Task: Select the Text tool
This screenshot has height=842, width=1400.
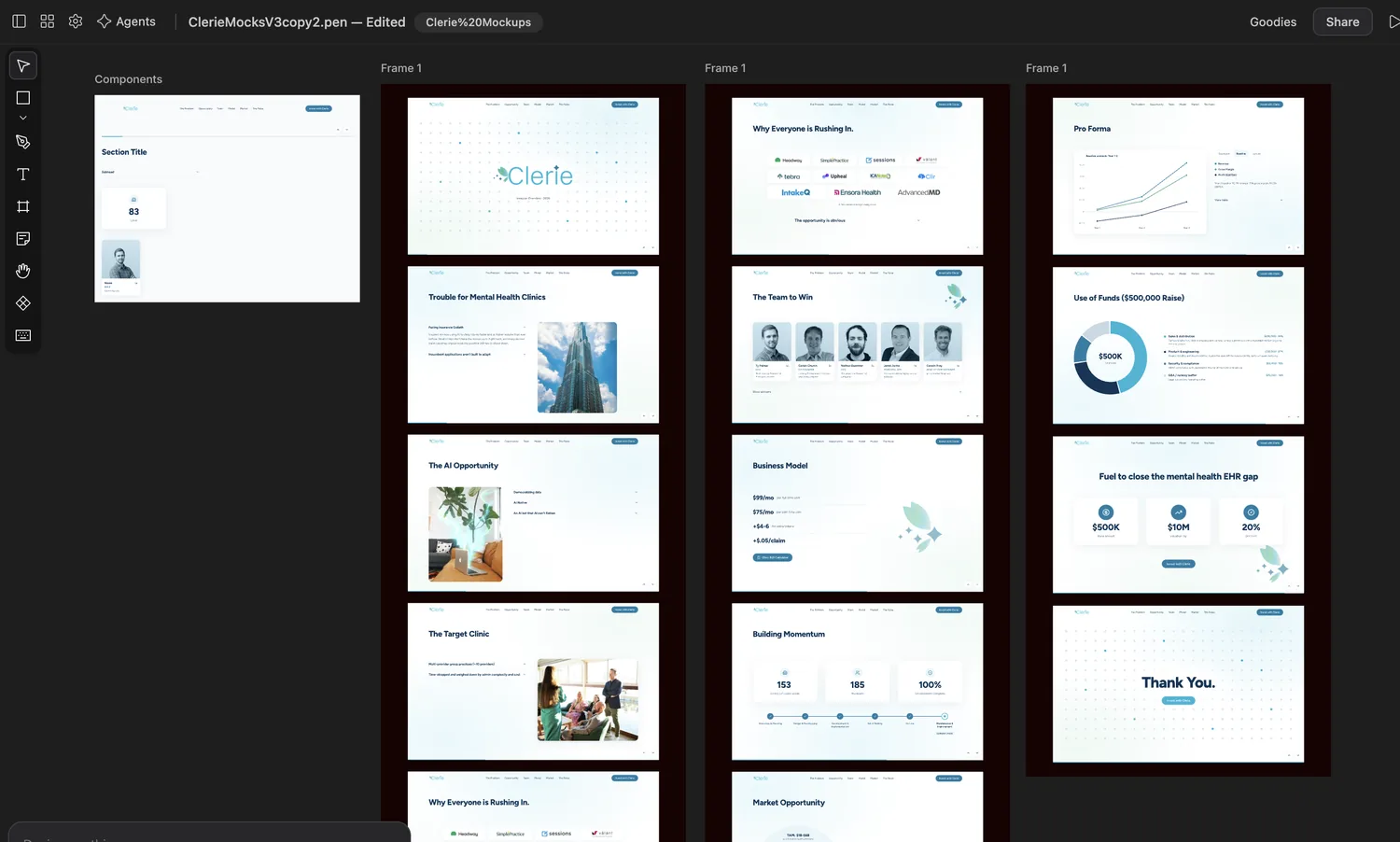Action: 23,175
